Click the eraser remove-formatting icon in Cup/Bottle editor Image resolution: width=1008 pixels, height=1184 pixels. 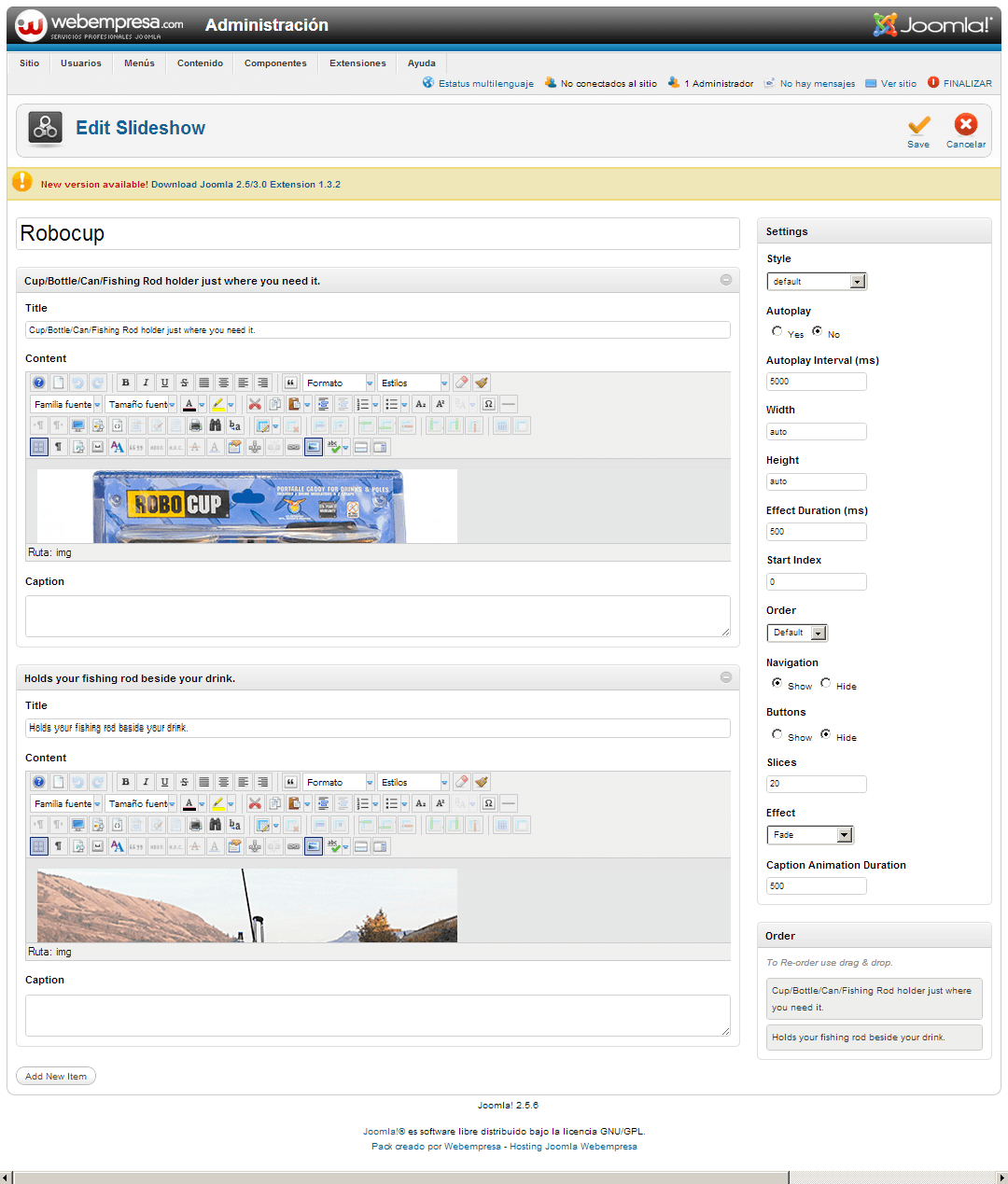462,383
